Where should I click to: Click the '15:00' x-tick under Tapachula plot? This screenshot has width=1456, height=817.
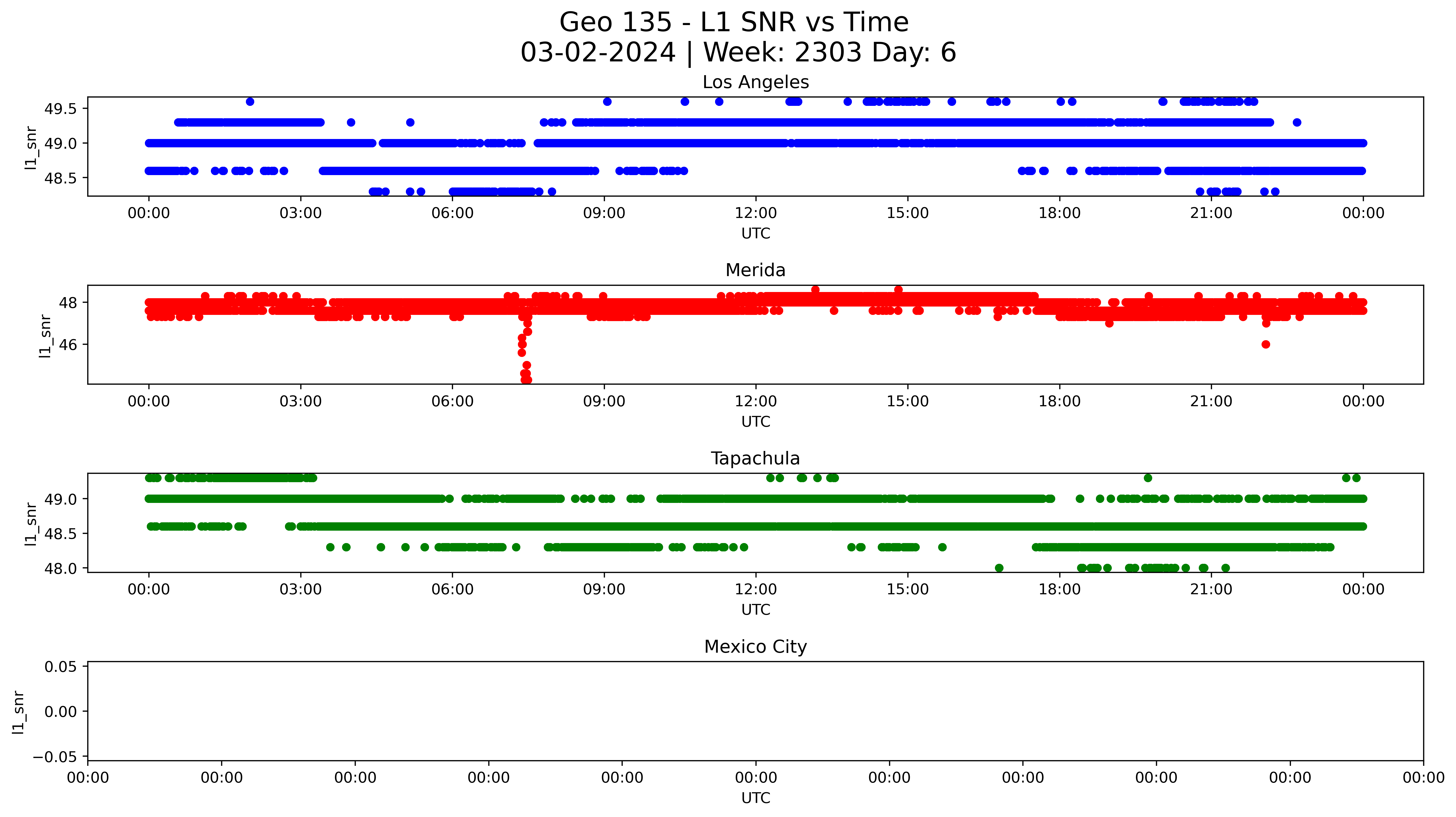point(908,590)
